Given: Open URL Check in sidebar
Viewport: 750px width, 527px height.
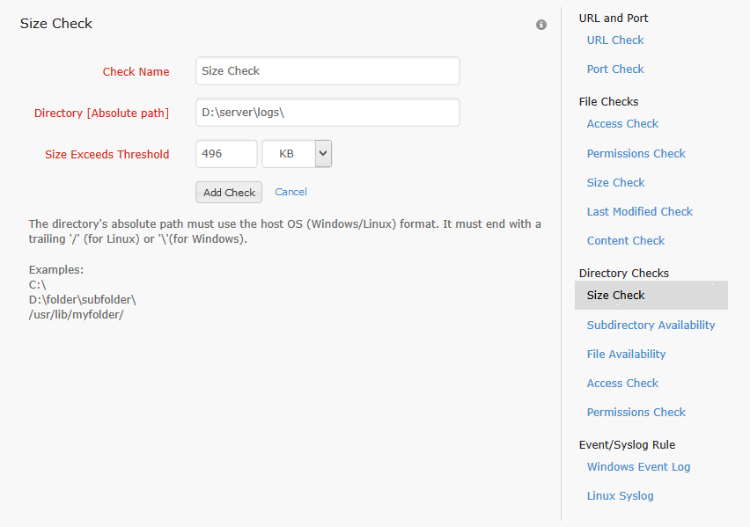Looking at the screenshot, I should coord(615,40).
